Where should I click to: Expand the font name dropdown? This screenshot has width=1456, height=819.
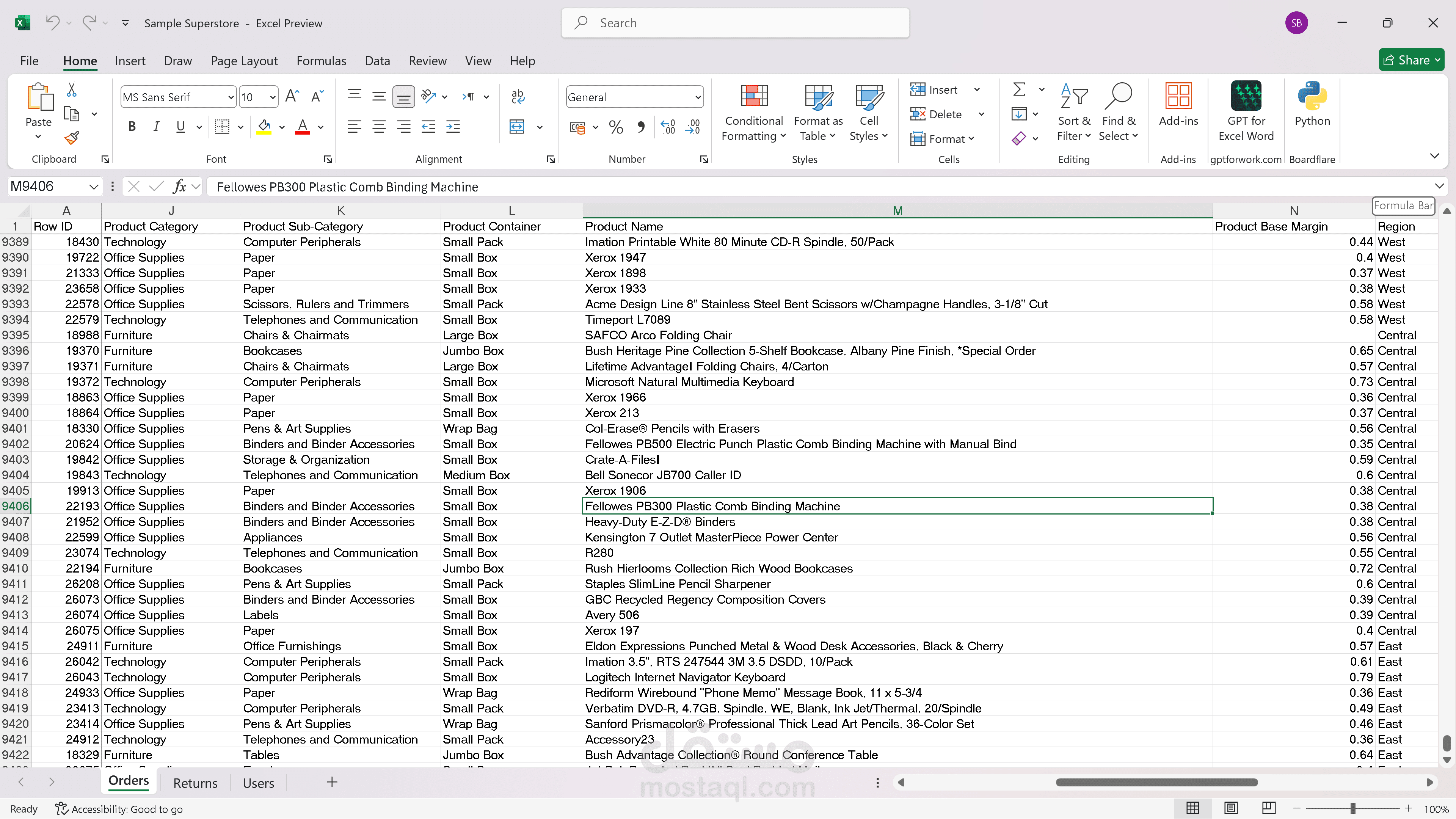[x=231, y=97]
